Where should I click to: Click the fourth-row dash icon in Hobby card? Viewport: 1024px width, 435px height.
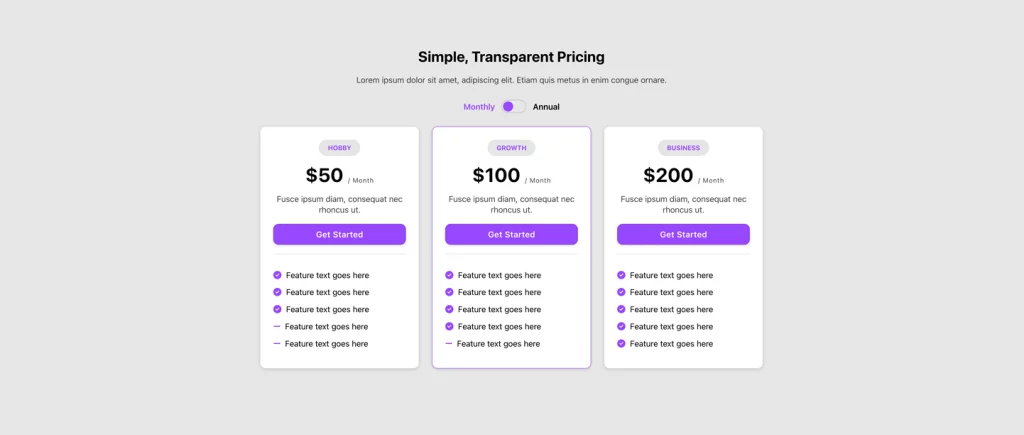[x=277, y=326]
